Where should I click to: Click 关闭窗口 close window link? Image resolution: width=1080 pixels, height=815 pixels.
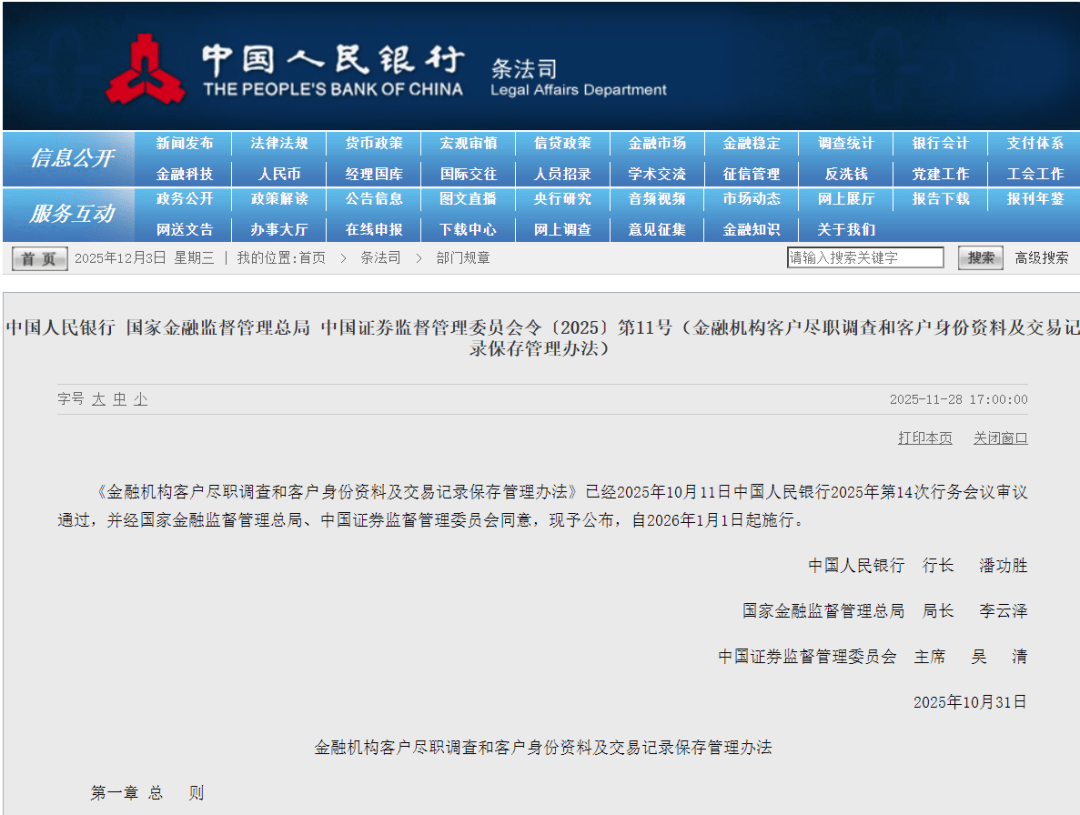[x=1000, y=438]
